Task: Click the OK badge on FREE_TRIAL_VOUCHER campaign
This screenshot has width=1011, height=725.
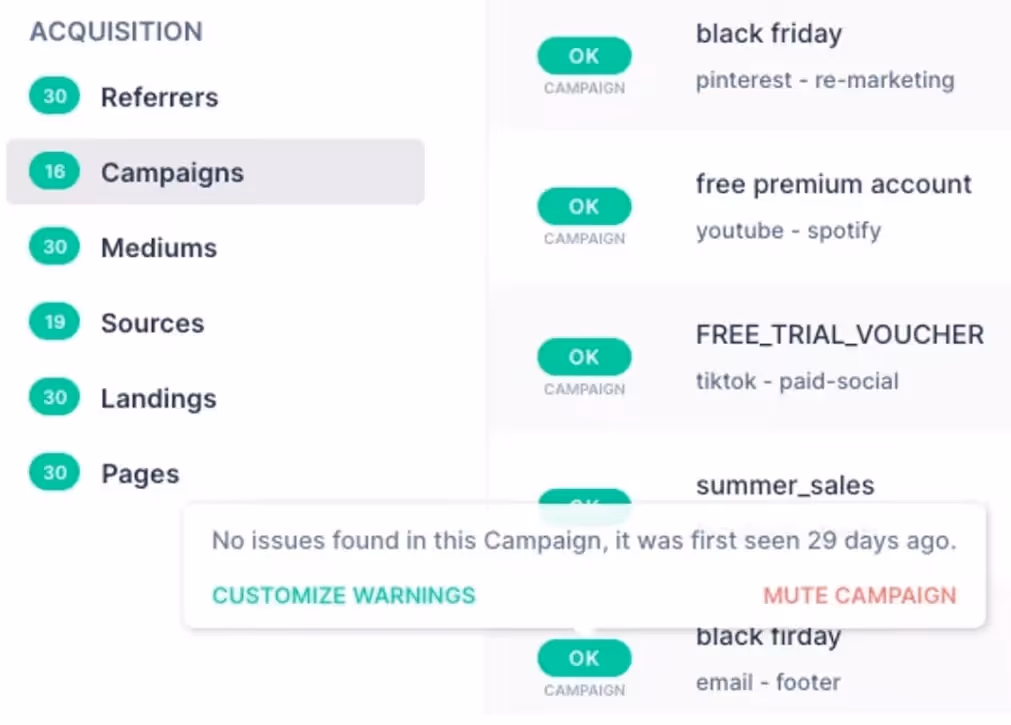Action: [584, 357]
